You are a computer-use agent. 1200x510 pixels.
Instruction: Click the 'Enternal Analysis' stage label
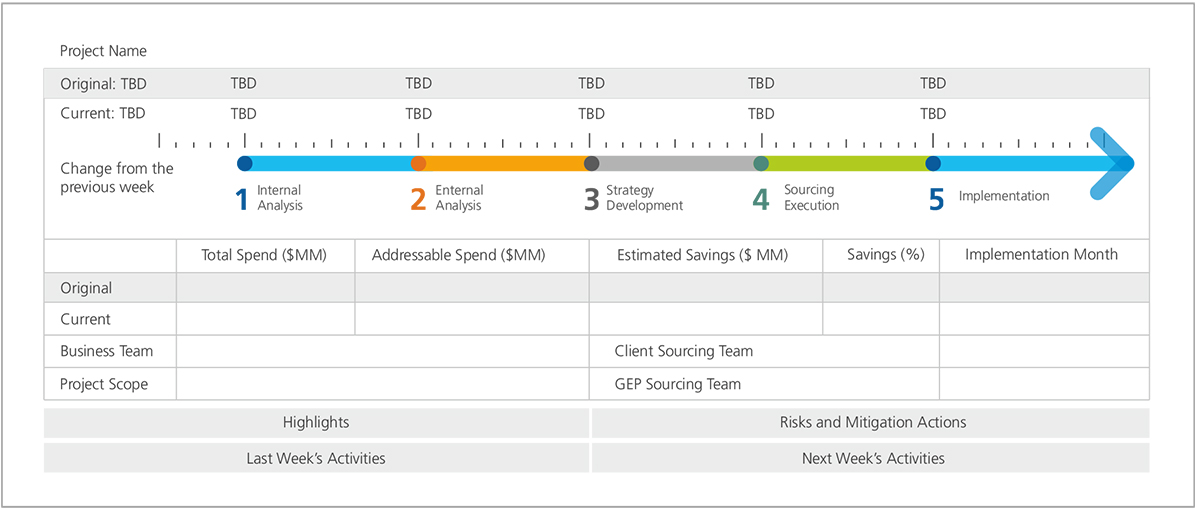(459, 198)
